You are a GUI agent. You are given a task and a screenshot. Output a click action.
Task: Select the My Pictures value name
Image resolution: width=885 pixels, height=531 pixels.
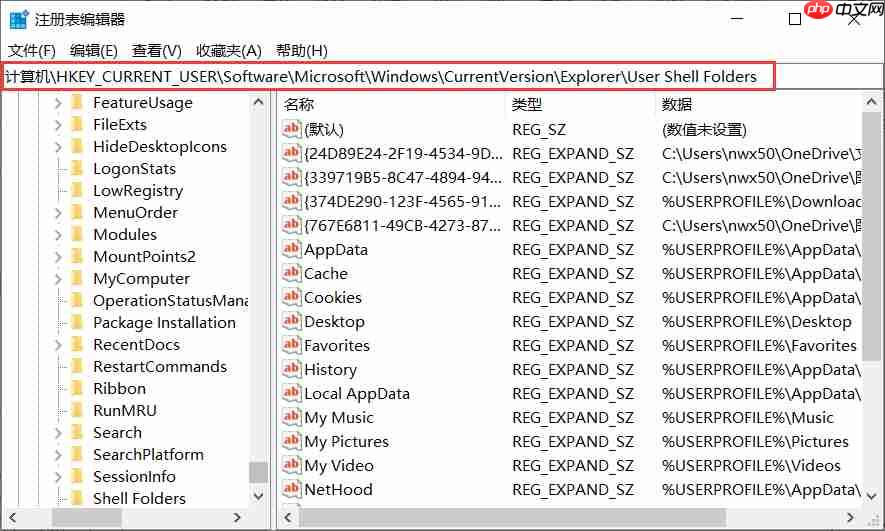coord(347,442)
